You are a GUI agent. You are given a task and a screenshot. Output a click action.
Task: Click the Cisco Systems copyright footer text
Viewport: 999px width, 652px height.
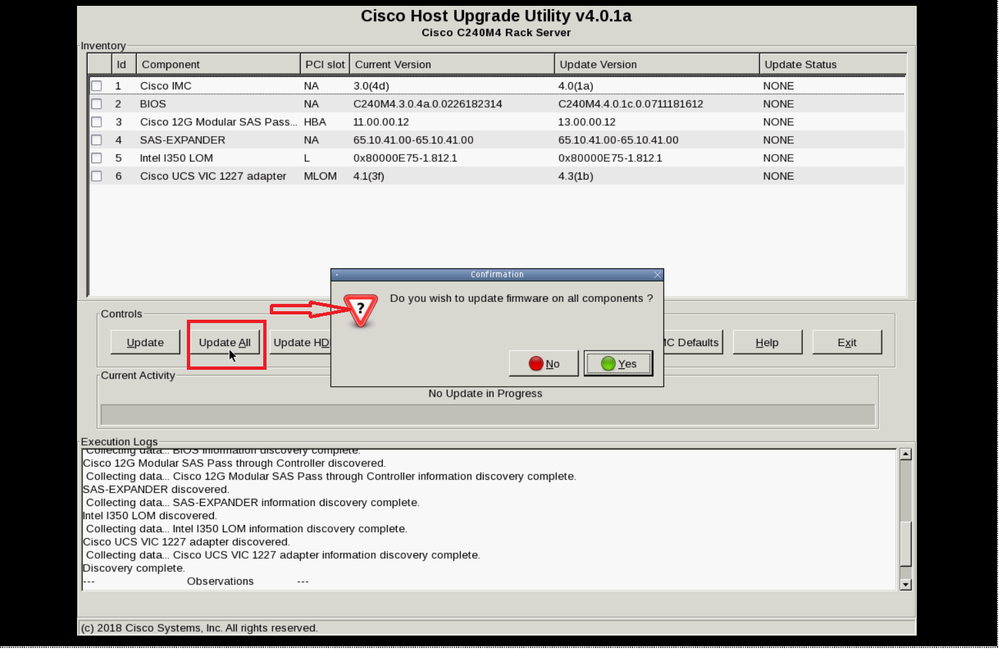pos(199,628)
